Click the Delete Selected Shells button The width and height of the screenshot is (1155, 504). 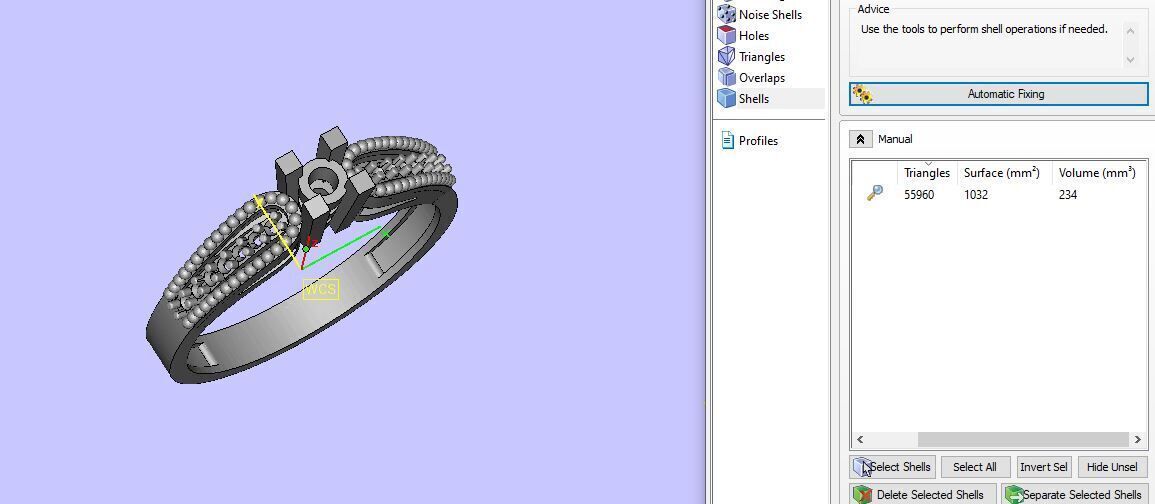(x=923, y=494)
